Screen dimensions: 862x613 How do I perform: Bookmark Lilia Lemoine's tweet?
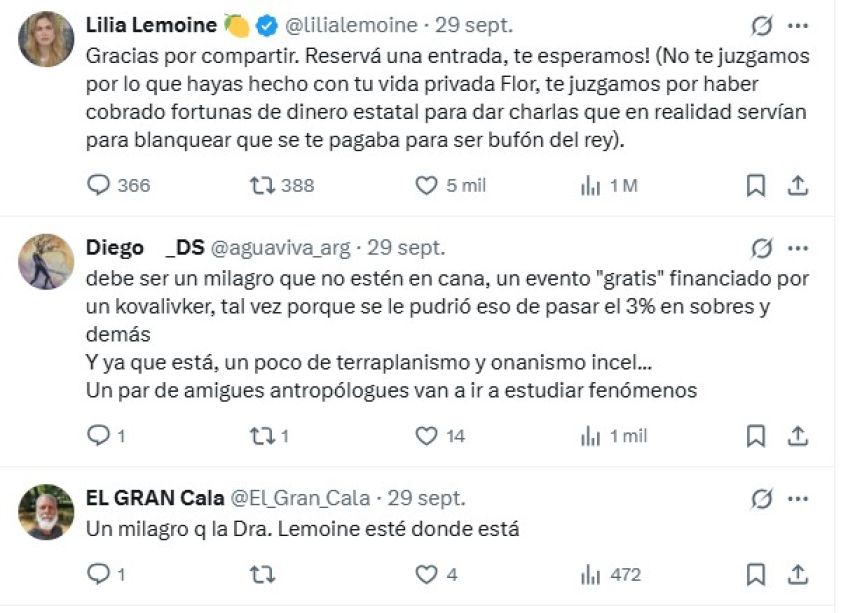[757, 185]
